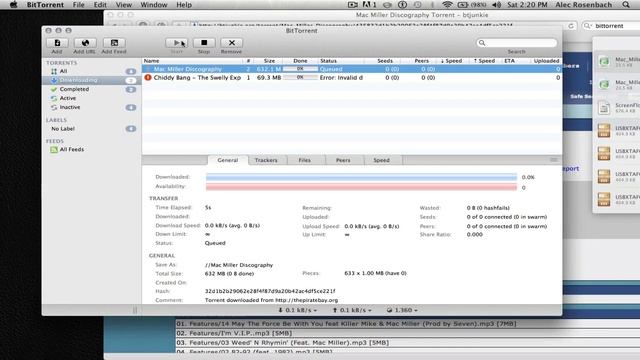Select the Chiddy Bang torrent row

tap(352, 78)
